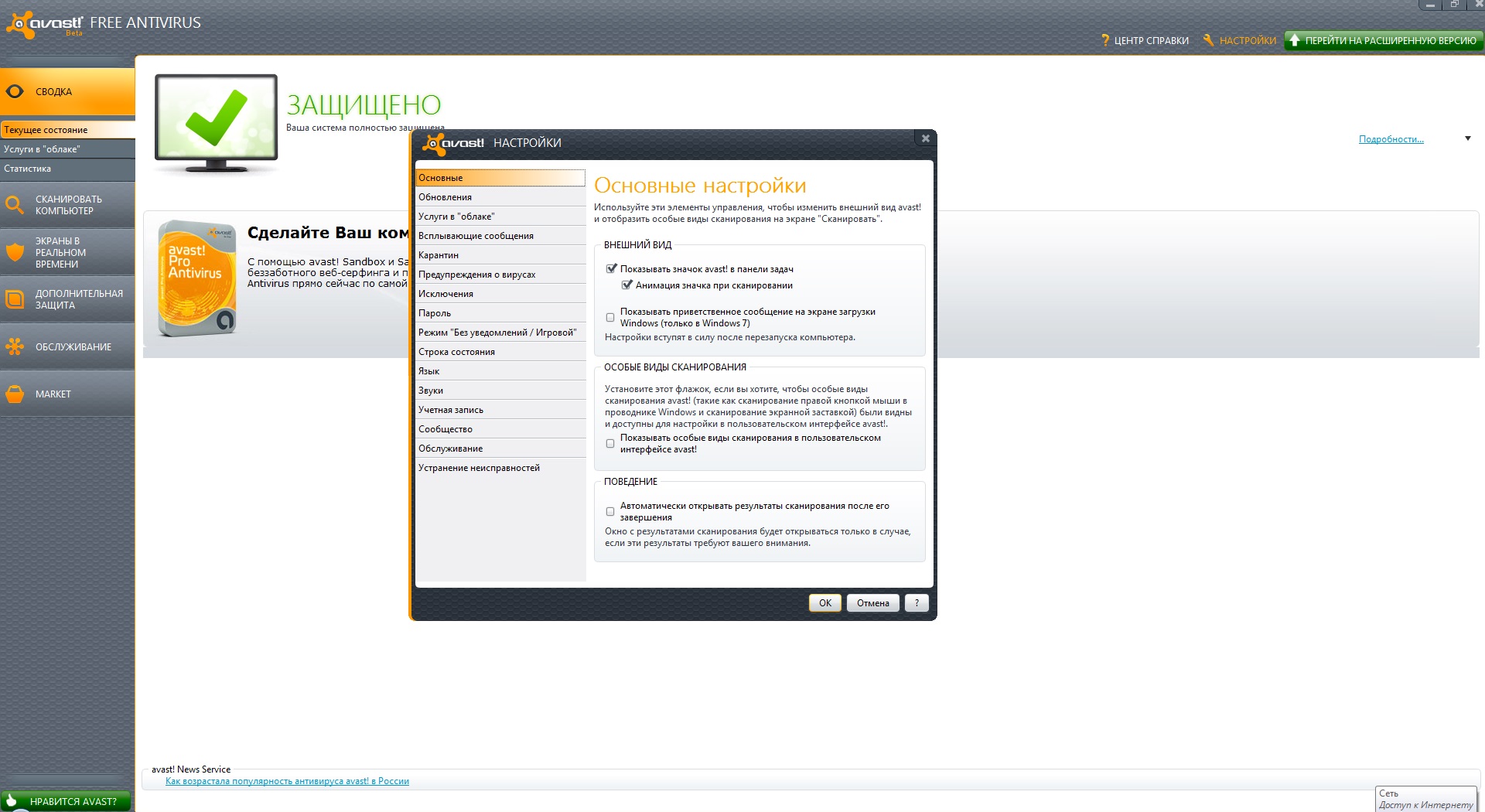Select Статистика in the sidebar
This screenshot has width=1485, height=812.
(x=67, y=169)
